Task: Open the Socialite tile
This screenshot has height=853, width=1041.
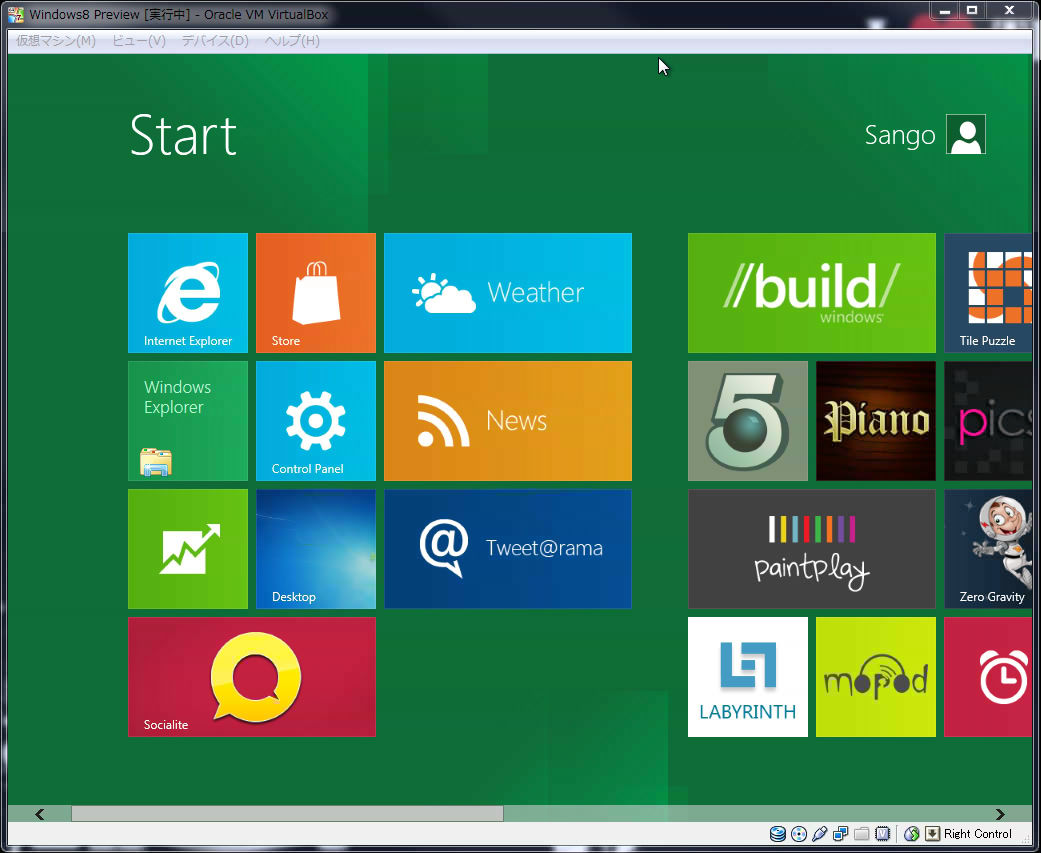Action: click(x=252, y=677)
